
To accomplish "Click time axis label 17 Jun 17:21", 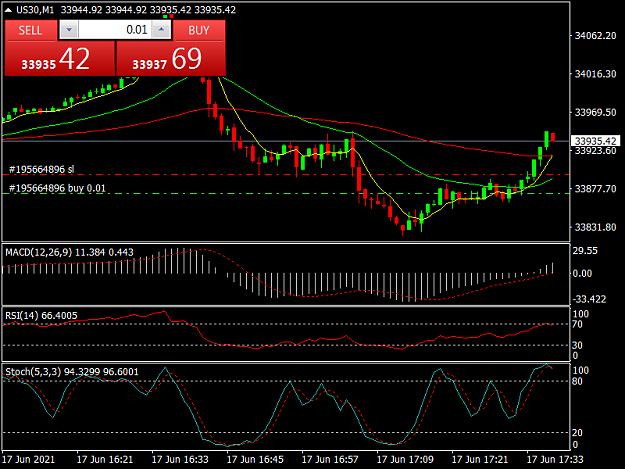I will coord(480,459).
